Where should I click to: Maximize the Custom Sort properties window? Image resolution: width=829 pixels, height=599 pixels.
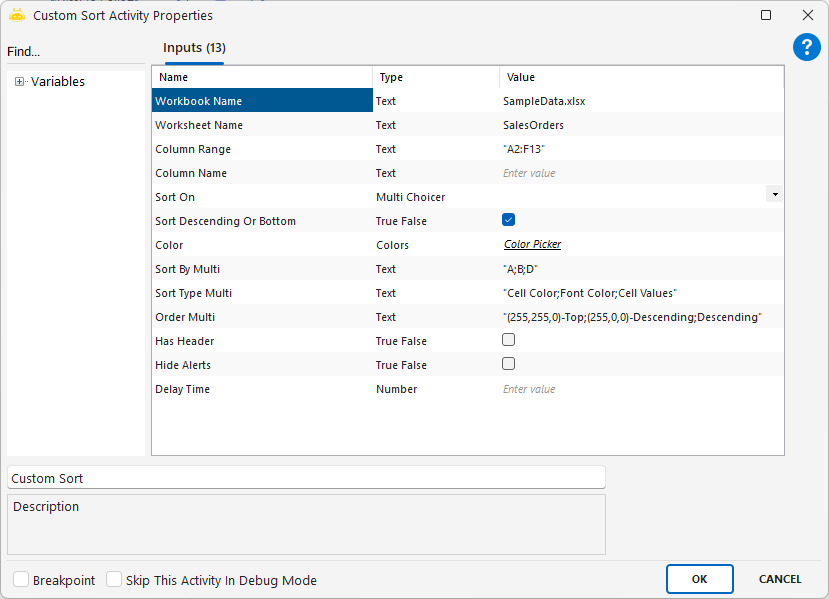[x=766, y=15]
